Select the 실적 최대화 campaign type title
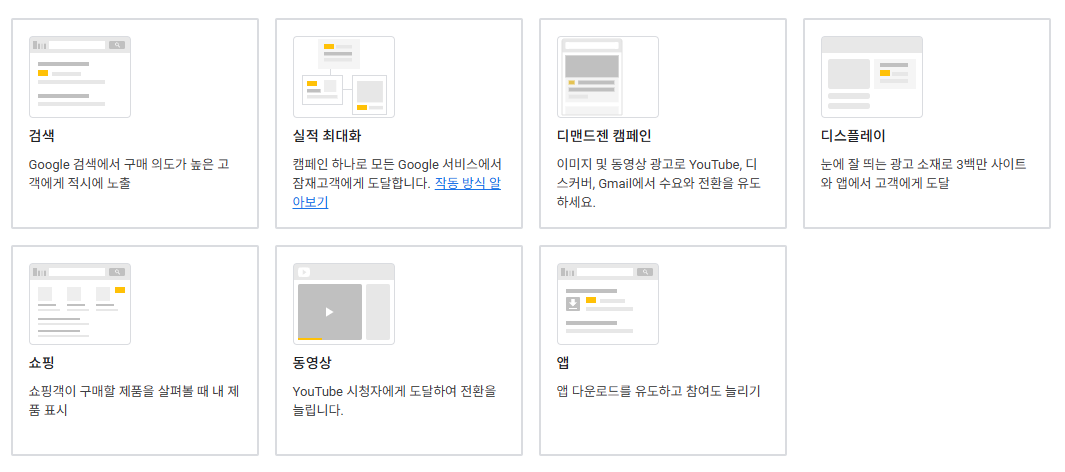This screenshot has height=472, width=1065. [327, 136]
